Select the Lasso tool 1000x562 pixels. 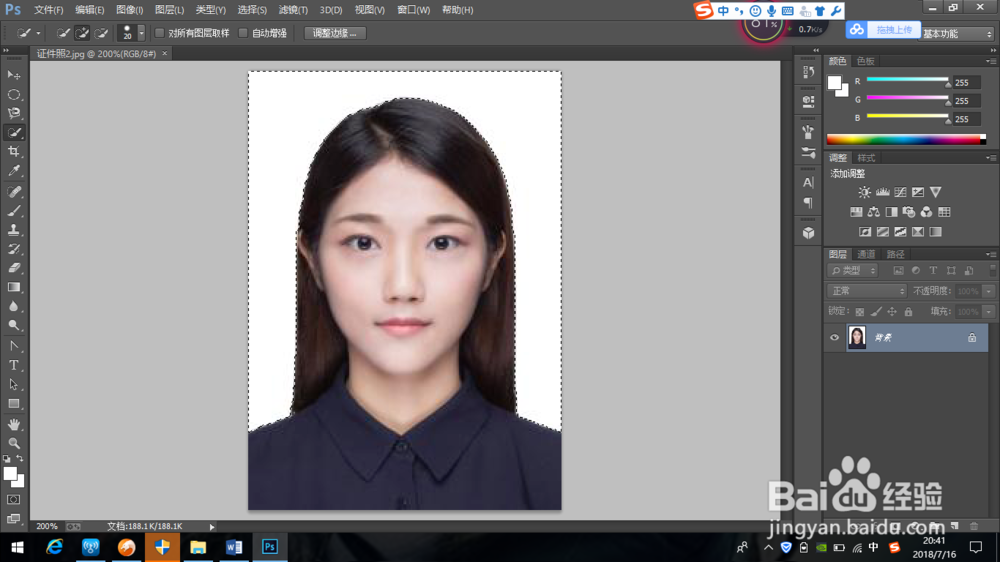click(13, 114)
